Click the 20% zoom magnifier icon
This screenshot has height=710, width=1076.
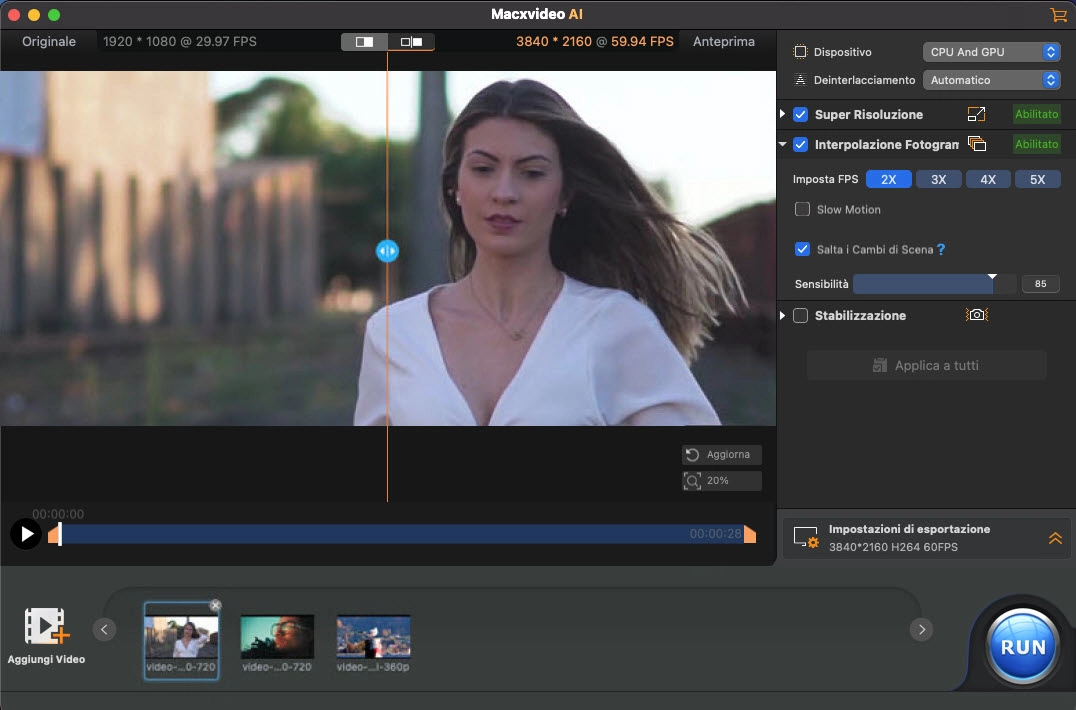[x=692, y=481]
